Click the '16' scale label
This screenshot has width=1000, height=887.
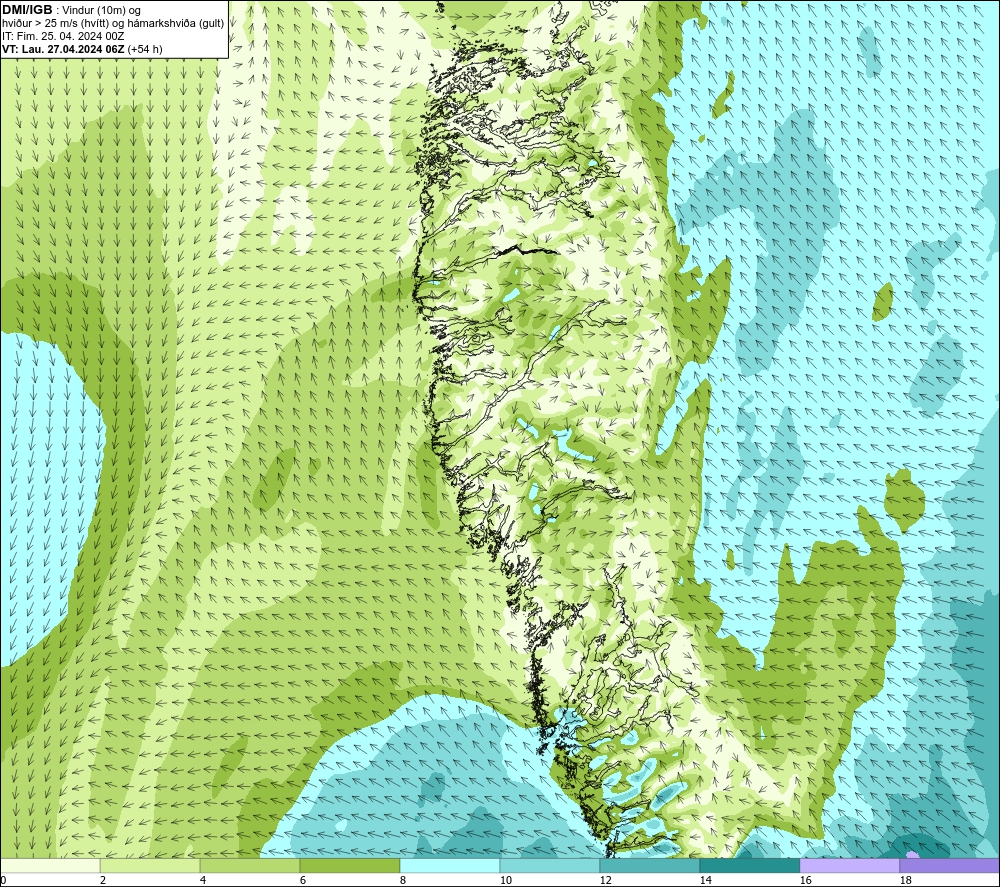tap(805, 881)
